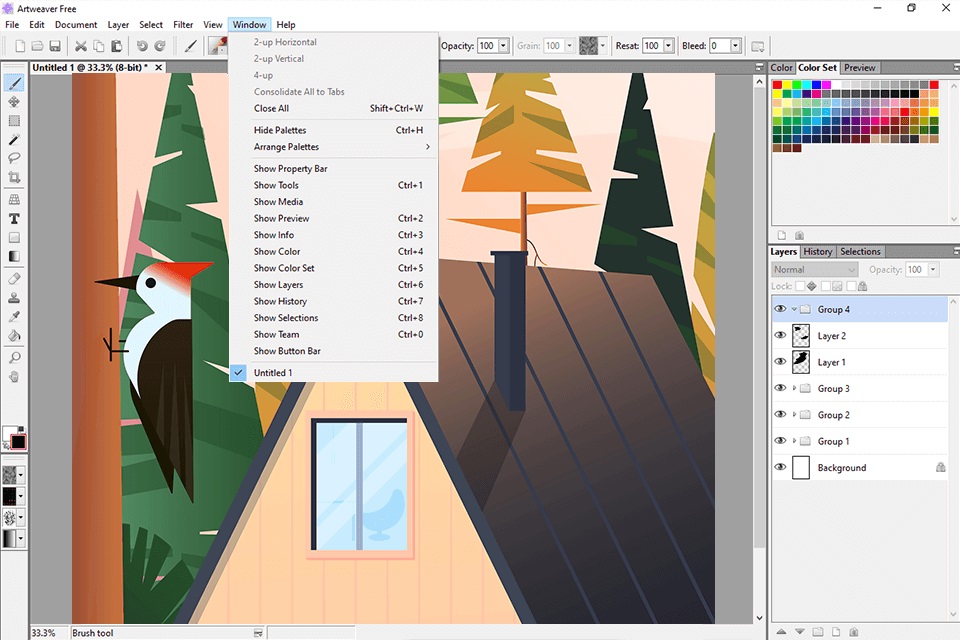960x640 pixels.
Task: Click the Undo toolbar icon
Action: pos(142,46)
